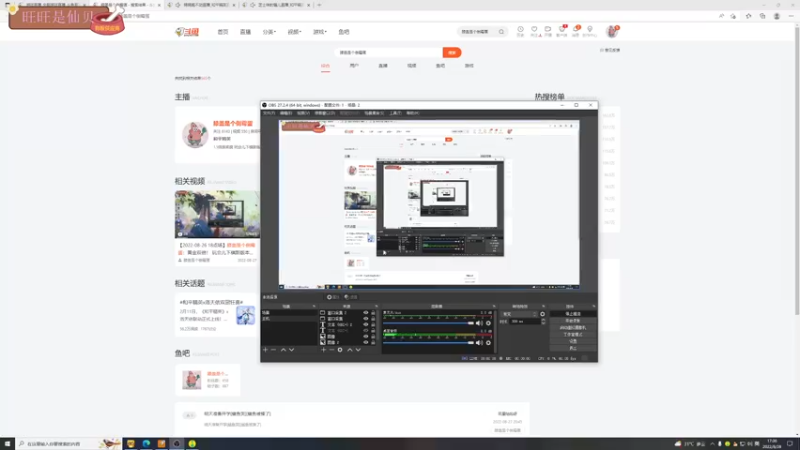The image size is (800, 450).
Task: Click the Windows Start button
Action: [7, 444]
